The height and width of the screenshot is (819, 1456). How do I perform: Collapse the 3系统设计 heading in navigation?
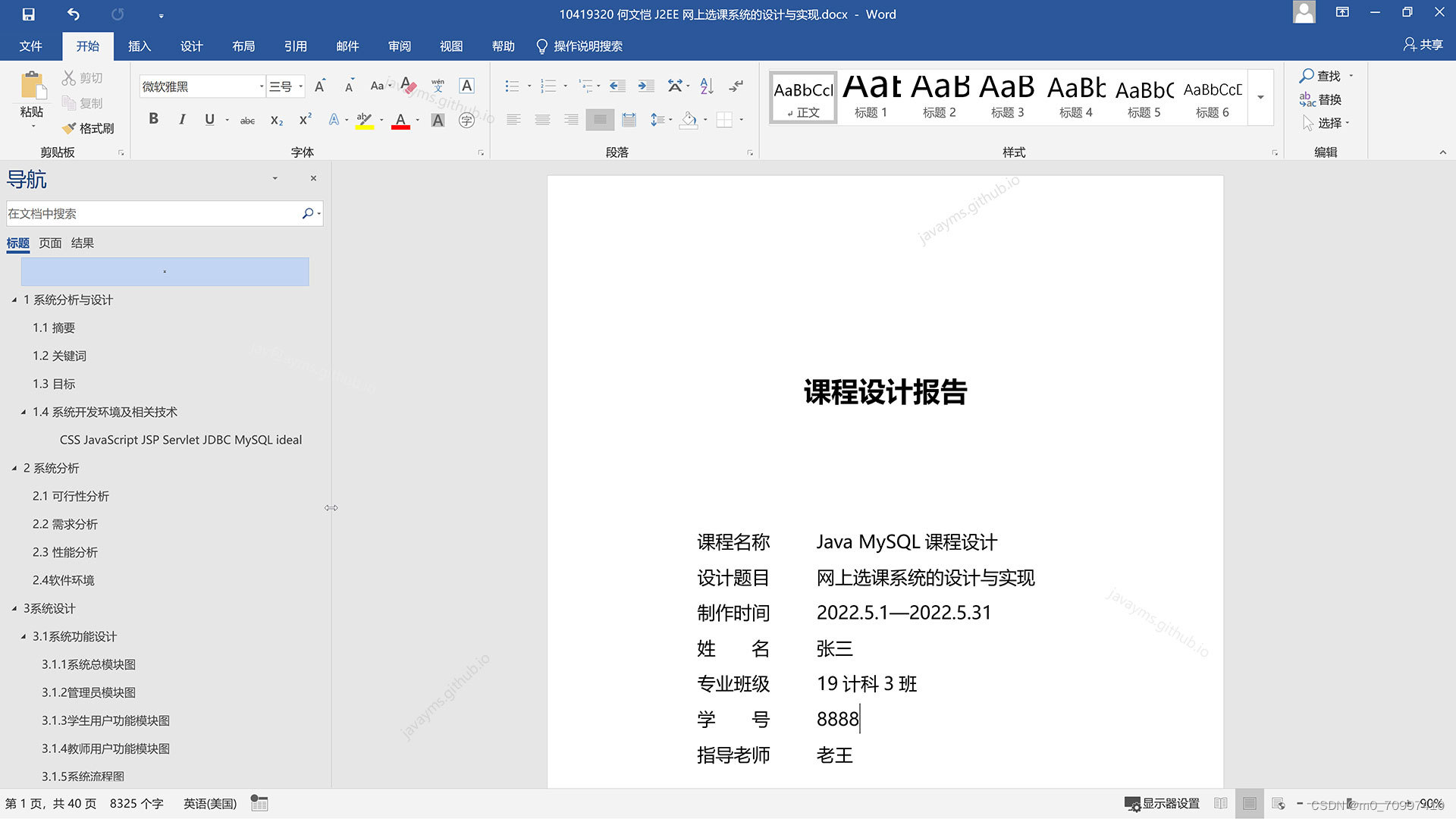(14, 608)
